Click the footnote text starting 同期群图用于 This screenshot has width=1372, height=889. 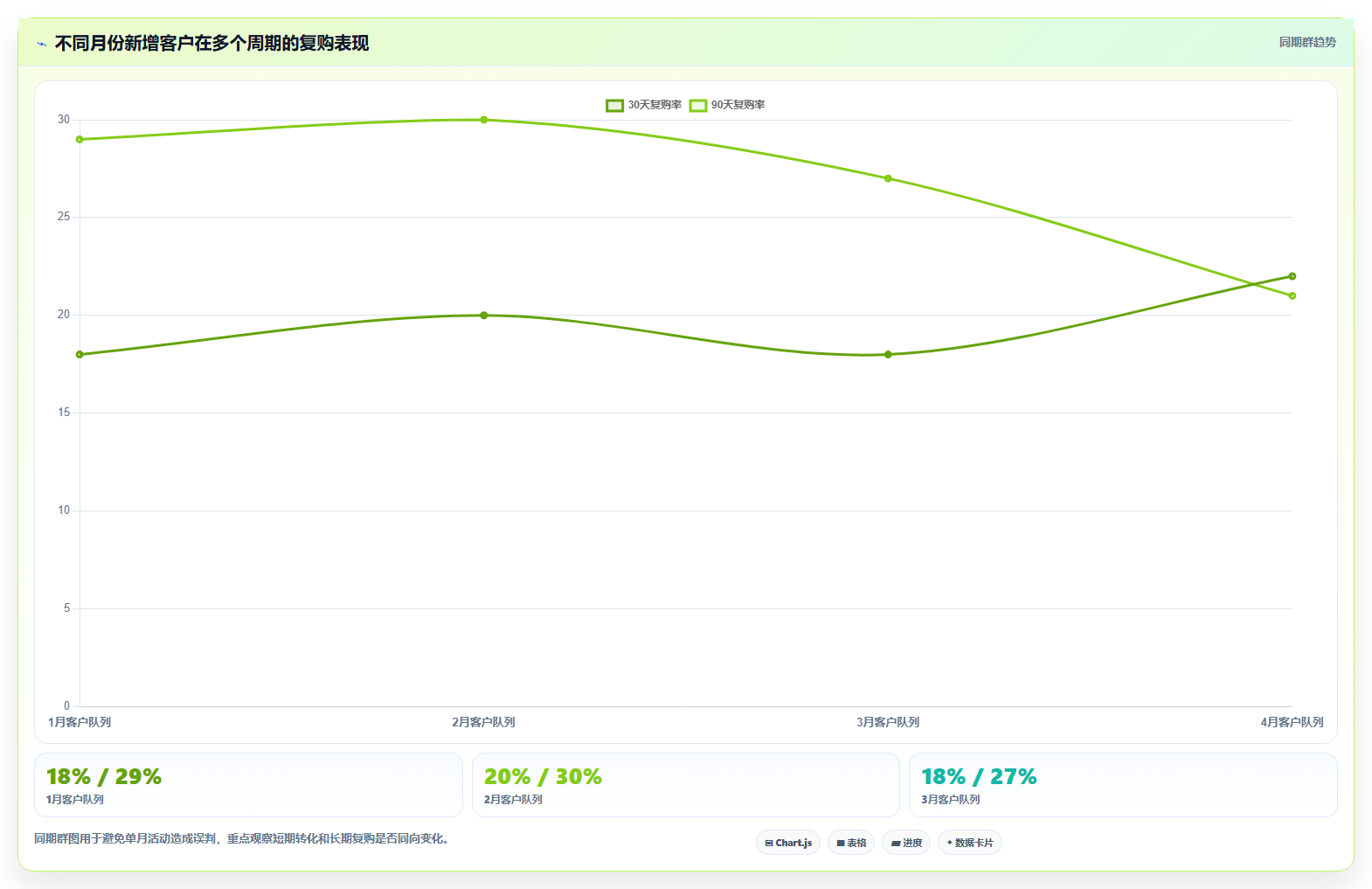coord(242,838)
